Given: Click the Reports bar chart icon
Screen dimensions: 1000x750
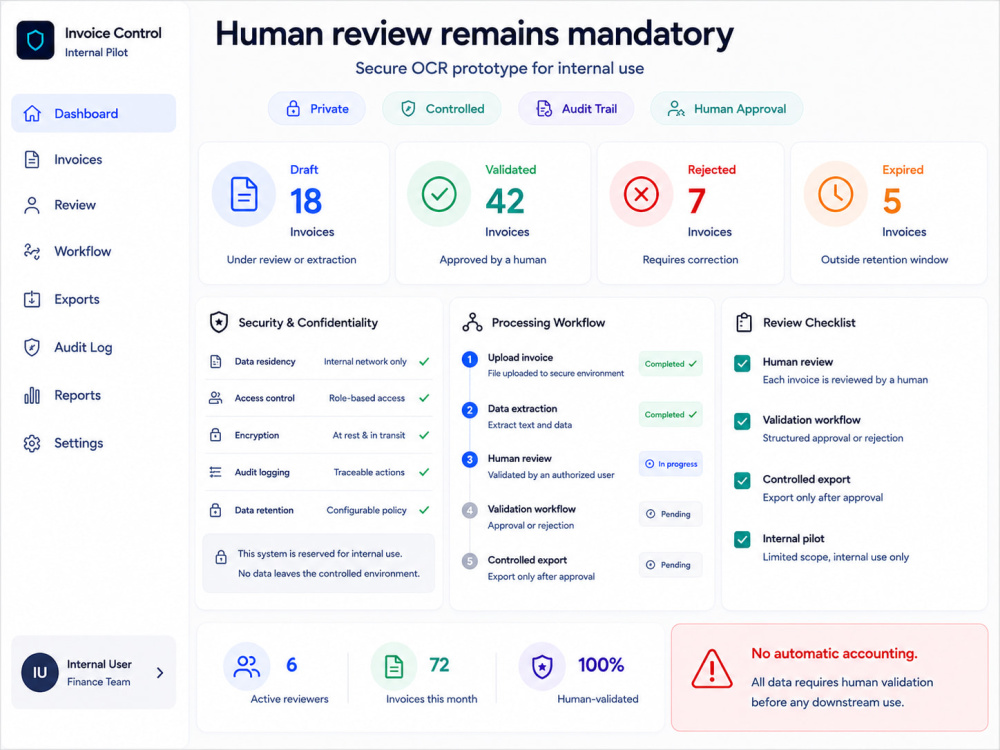Looking at the screenshot, I should (x=32, y=395).
